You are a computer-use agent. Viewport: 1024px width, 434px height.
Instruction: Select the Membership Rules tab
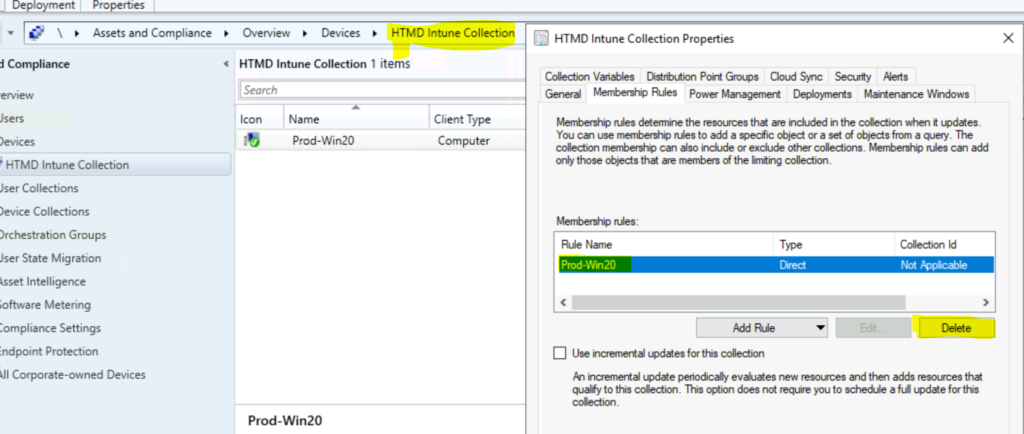coord(635,93)
